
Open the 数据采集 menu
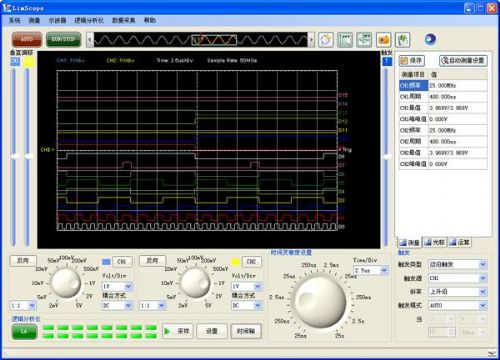(124, 20)
